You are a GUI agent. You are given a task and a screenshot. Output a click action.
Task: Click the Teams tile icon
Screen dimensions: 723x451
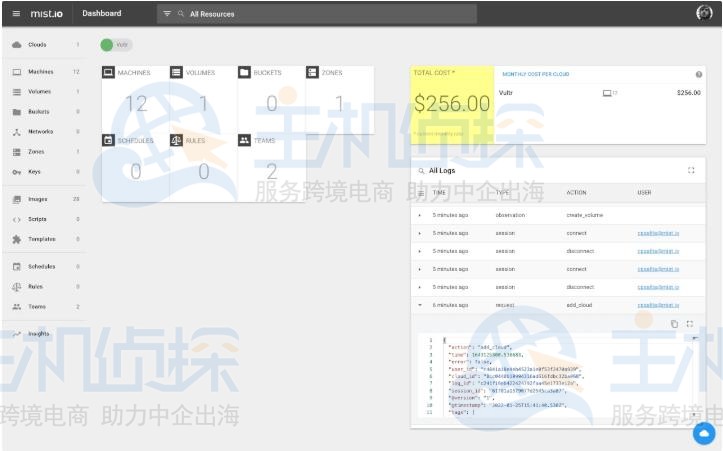(244, 140)
